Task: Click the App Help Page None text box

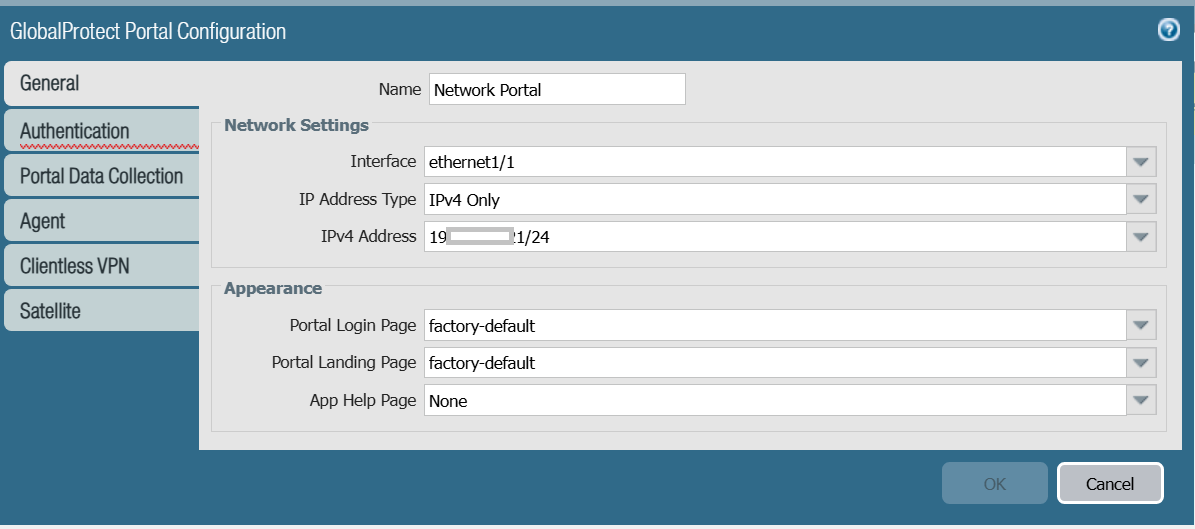Action: (x=775, y=401)
